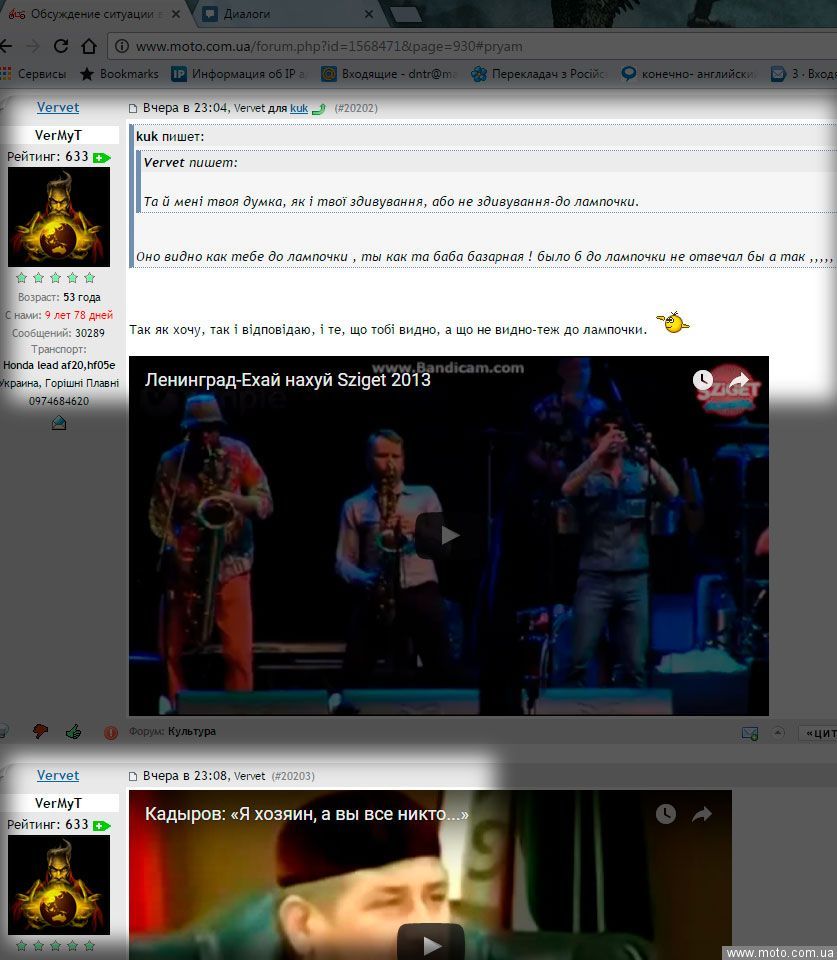Click Vervet's avatar in the first post

click(59, 217)
